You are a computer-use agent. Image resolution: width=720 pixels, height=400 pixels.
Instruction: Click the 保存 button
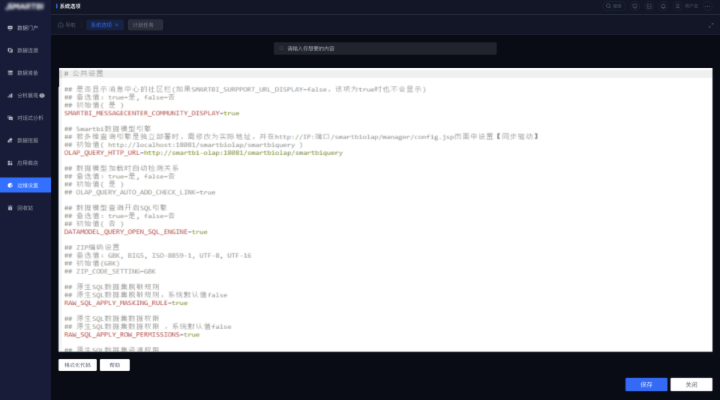coord(646,384)
